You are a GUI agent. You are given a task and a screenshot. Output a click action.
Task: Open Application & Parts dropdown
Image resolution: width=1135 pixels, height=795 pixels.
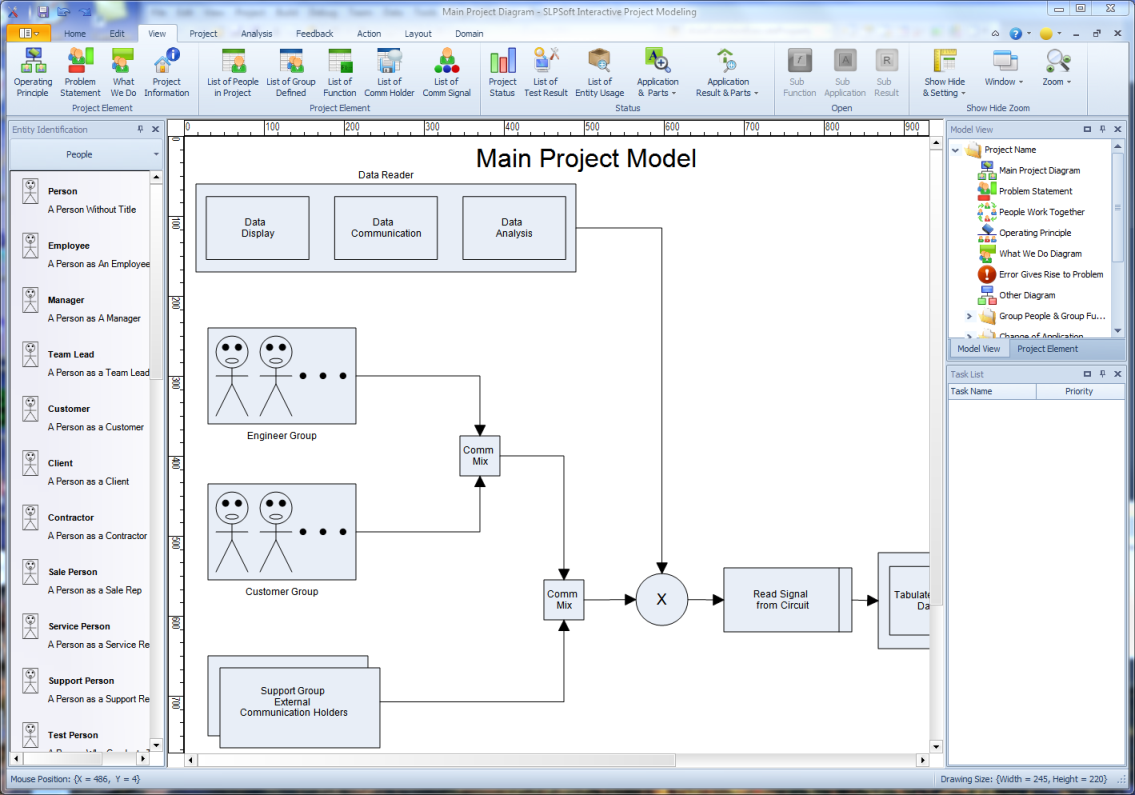coord(657,72)
